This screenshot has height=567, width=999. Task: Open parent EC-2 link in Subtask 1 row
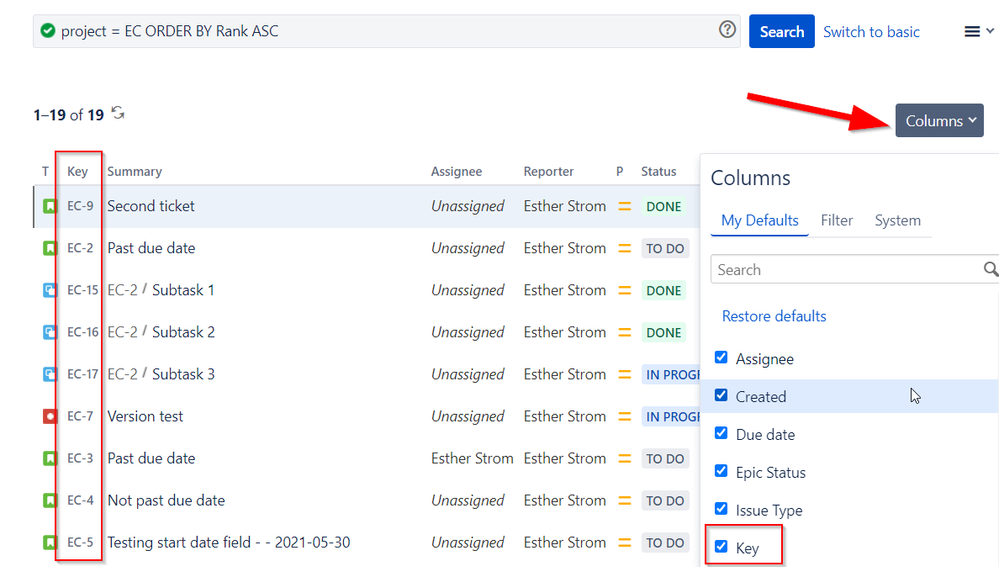[x=122, y=290]
